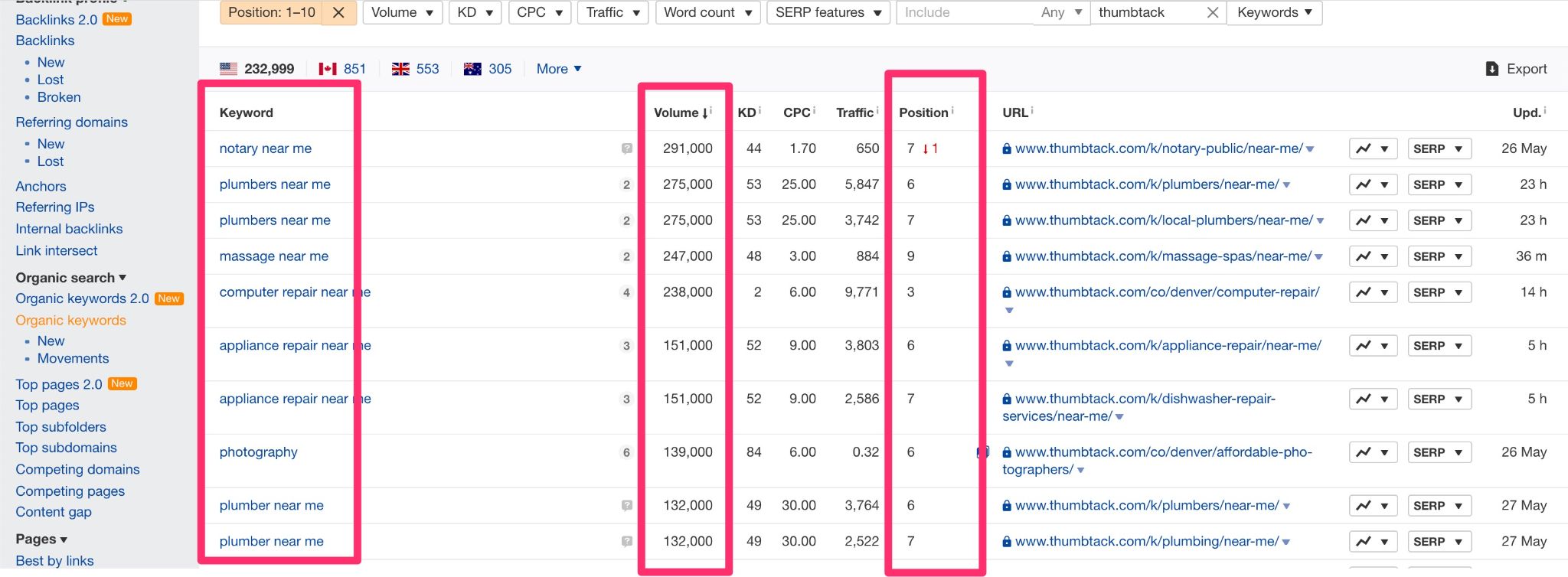This screenshot has width=1568, height=577.
Task: Open the SERP features filter dropdown
Action: point(828,12)
